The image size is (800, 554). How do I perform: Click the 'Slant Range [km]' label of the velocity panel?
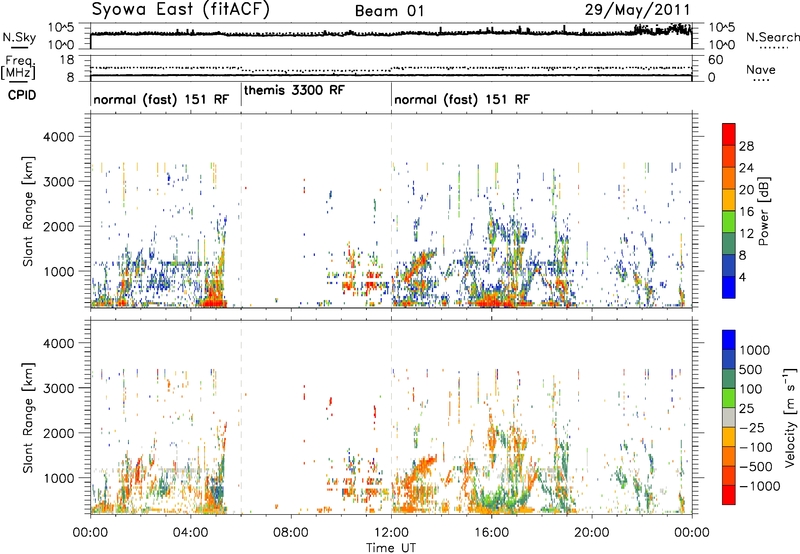(x=28, y=417)
